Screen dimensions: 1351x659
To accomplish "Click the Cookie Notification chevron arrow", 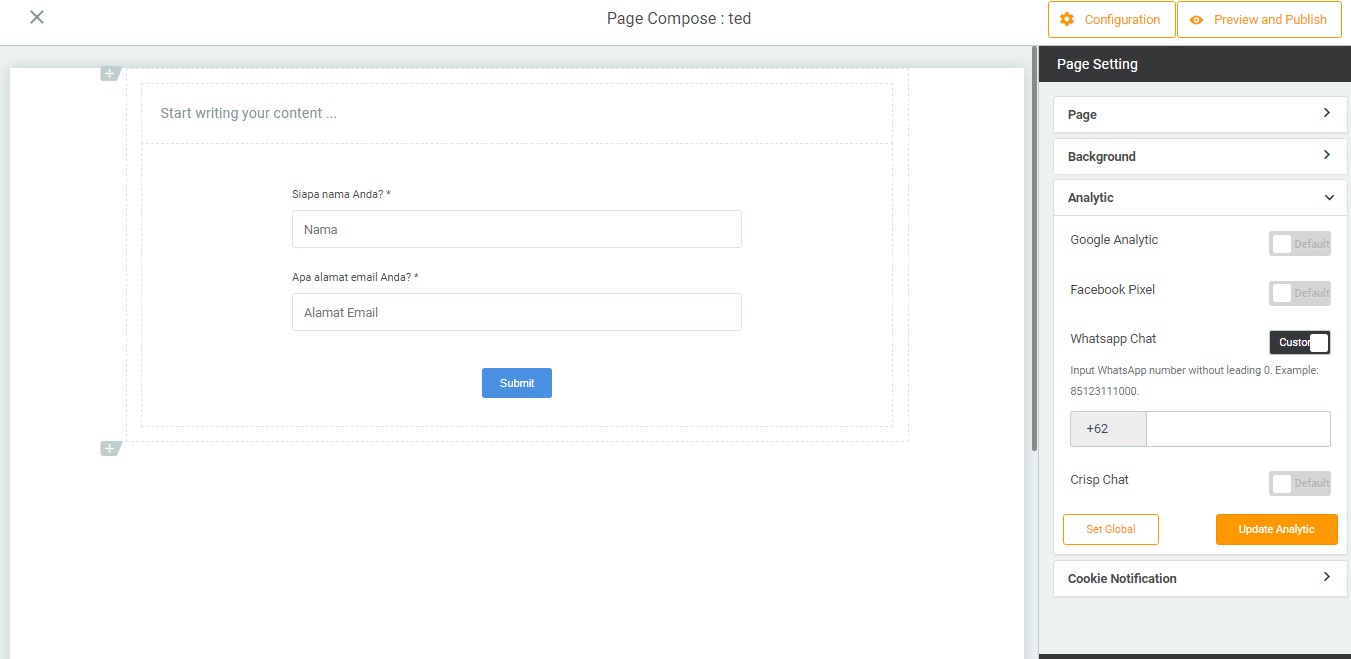I will 1327,577.
